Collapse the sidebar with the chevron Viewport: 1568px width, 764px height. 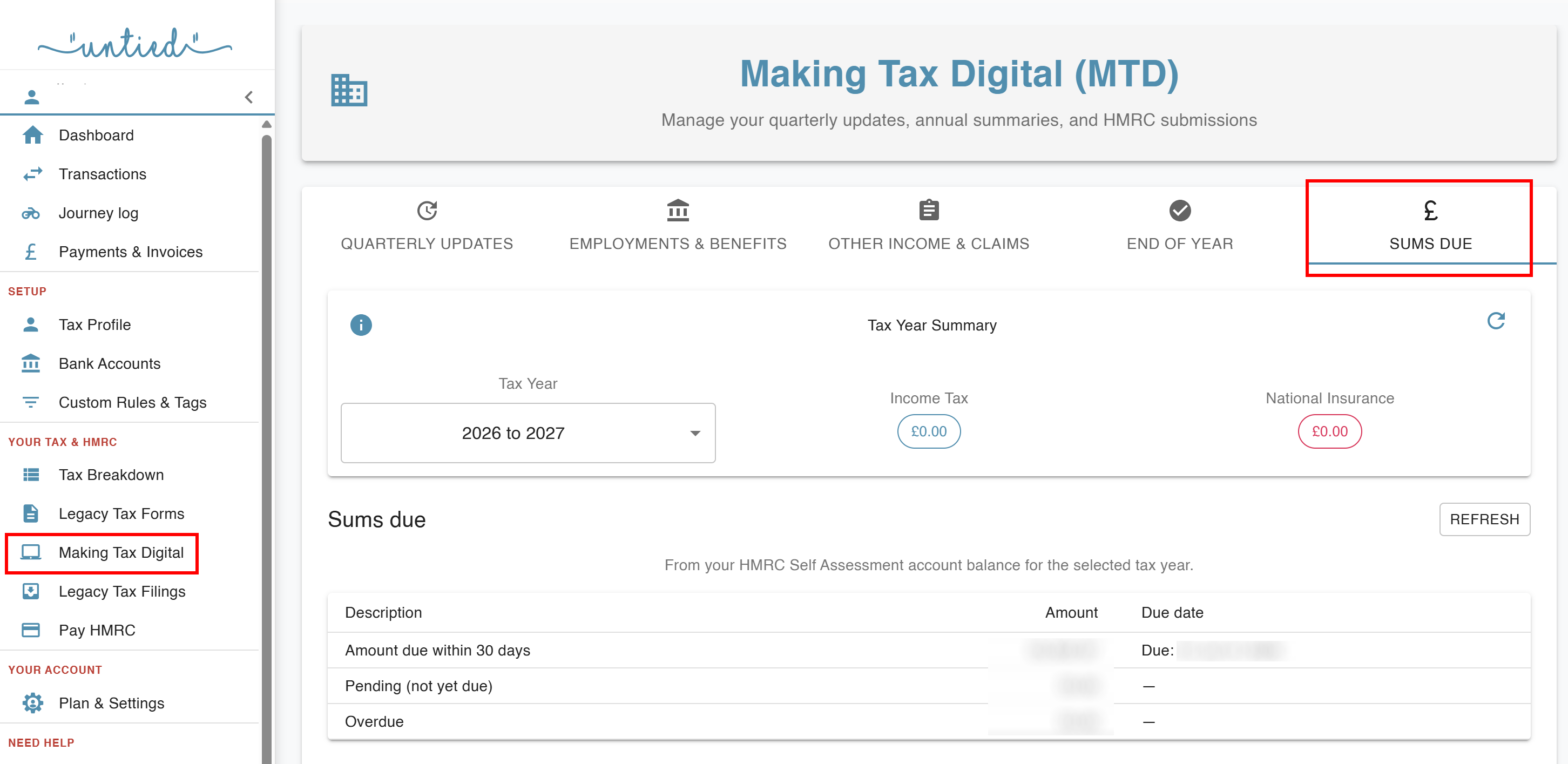coord(249,97)
